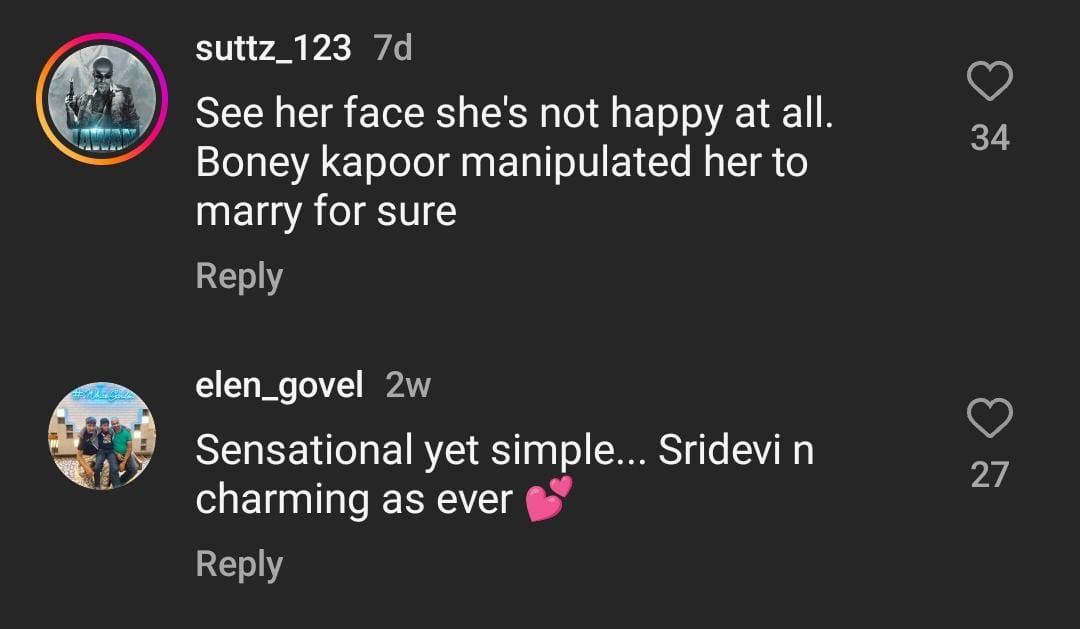
Task: Open suttz_123's profile picture
Action: click(x=102, y=98)
